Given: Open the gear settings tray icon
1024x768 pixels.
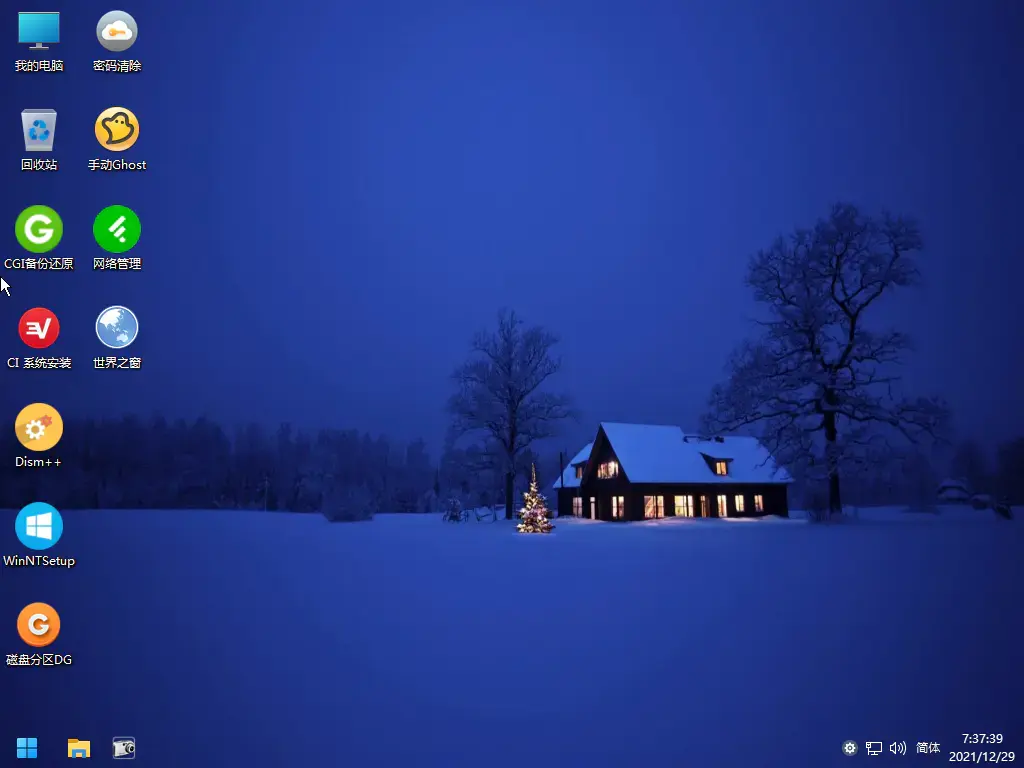Looking at the screenshot, I should pyautogui.click(x=850, y=748).
